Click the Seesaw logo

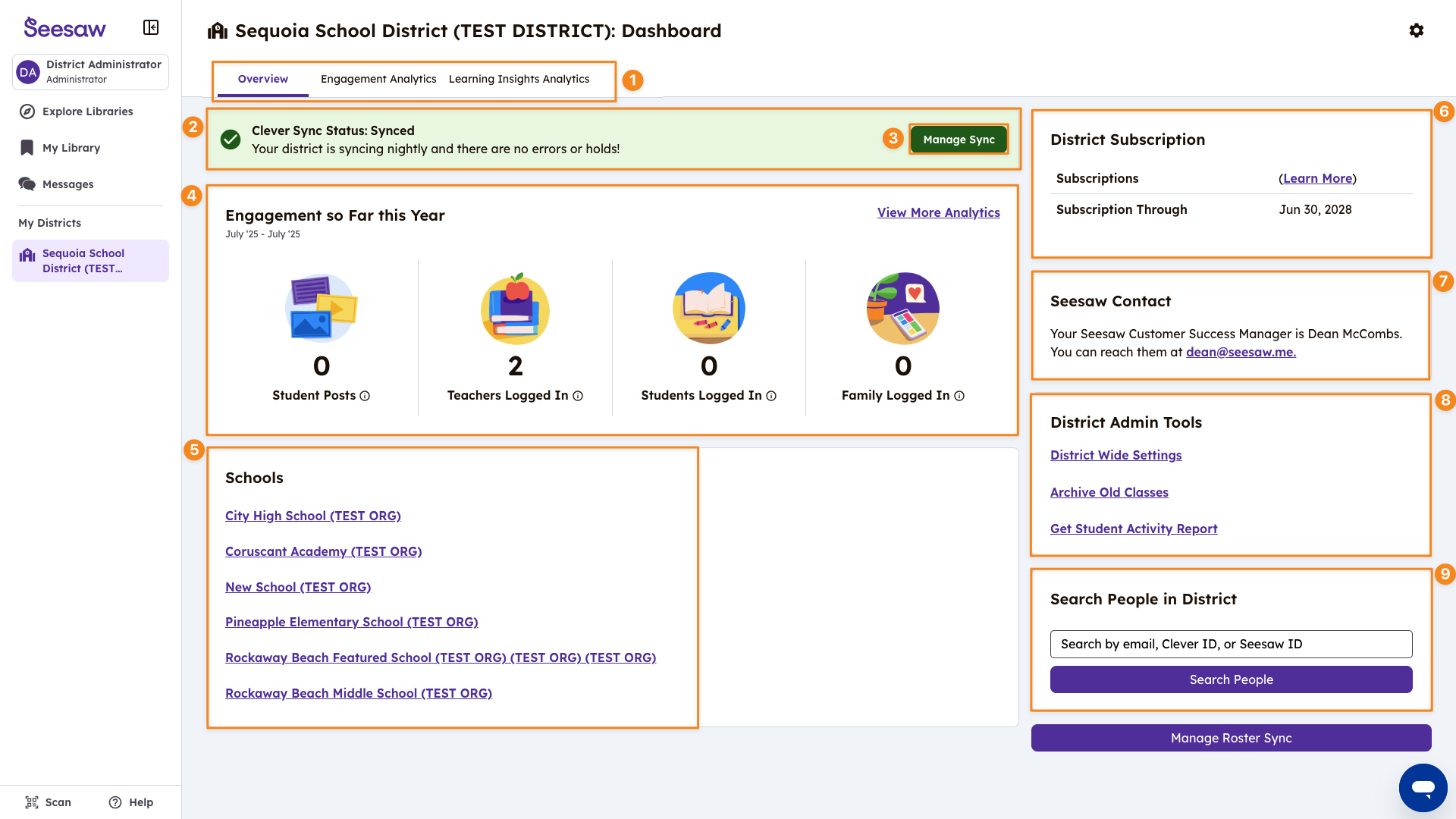[64, 28]
